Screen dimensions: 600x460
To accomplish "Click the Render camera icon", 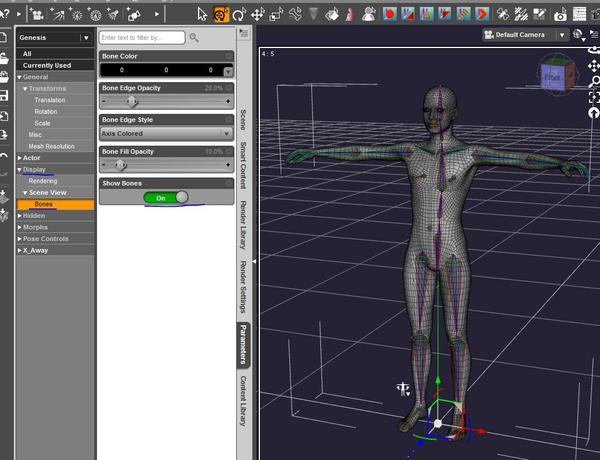I will [x=560, y=15].
